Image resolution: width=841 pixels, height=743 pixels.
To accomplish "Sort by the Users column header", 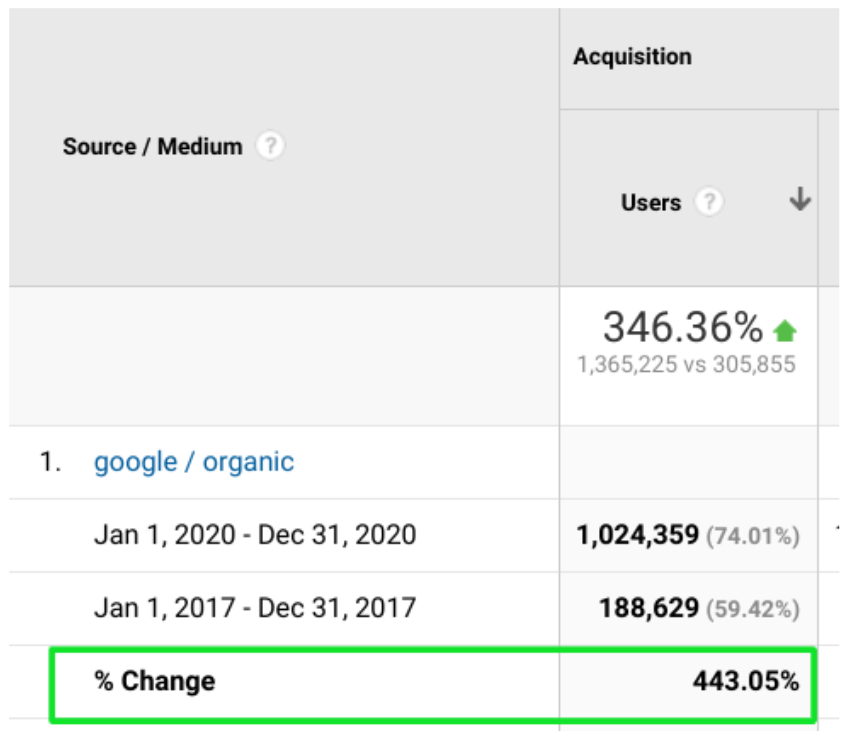I will pos(650,203).
